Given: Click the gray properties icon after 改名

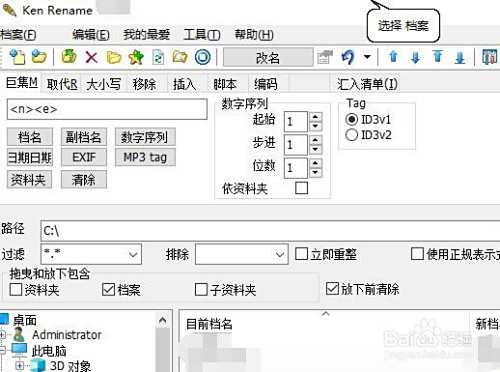Looking at the screenshot, I should click(x=325, y=57).
